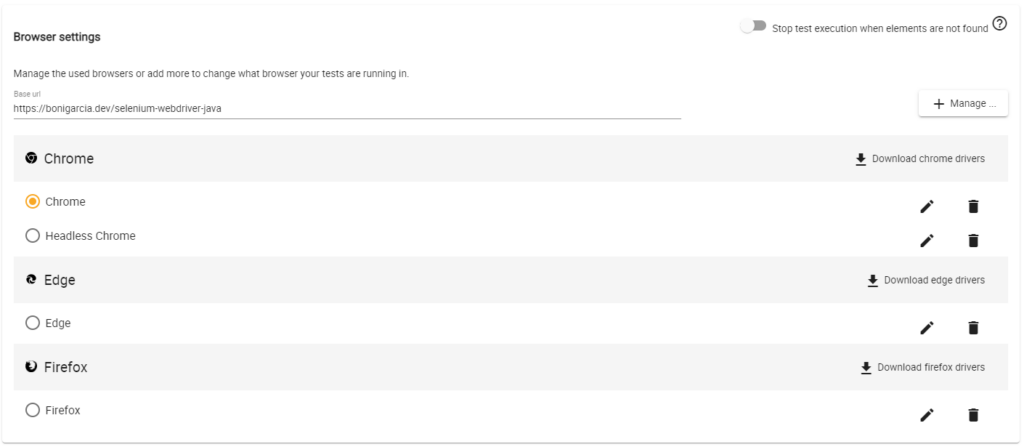Image resolution: width=1024 pixels, height=447 pixels.
Task: Edit the Chrome browser entry
Action: click(927, 207)
